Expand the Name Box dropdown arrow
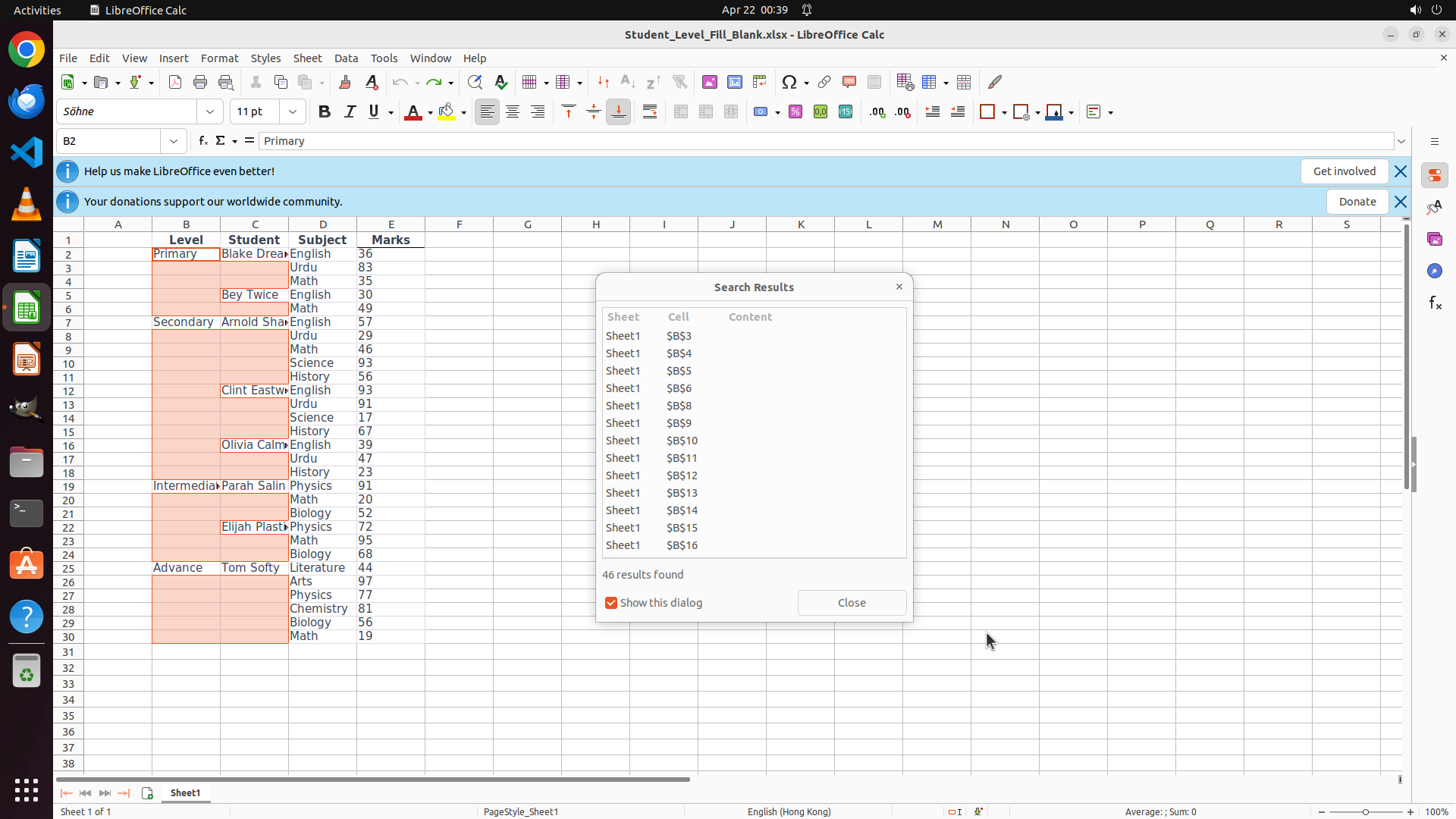1456x819 pixels. 174,141
